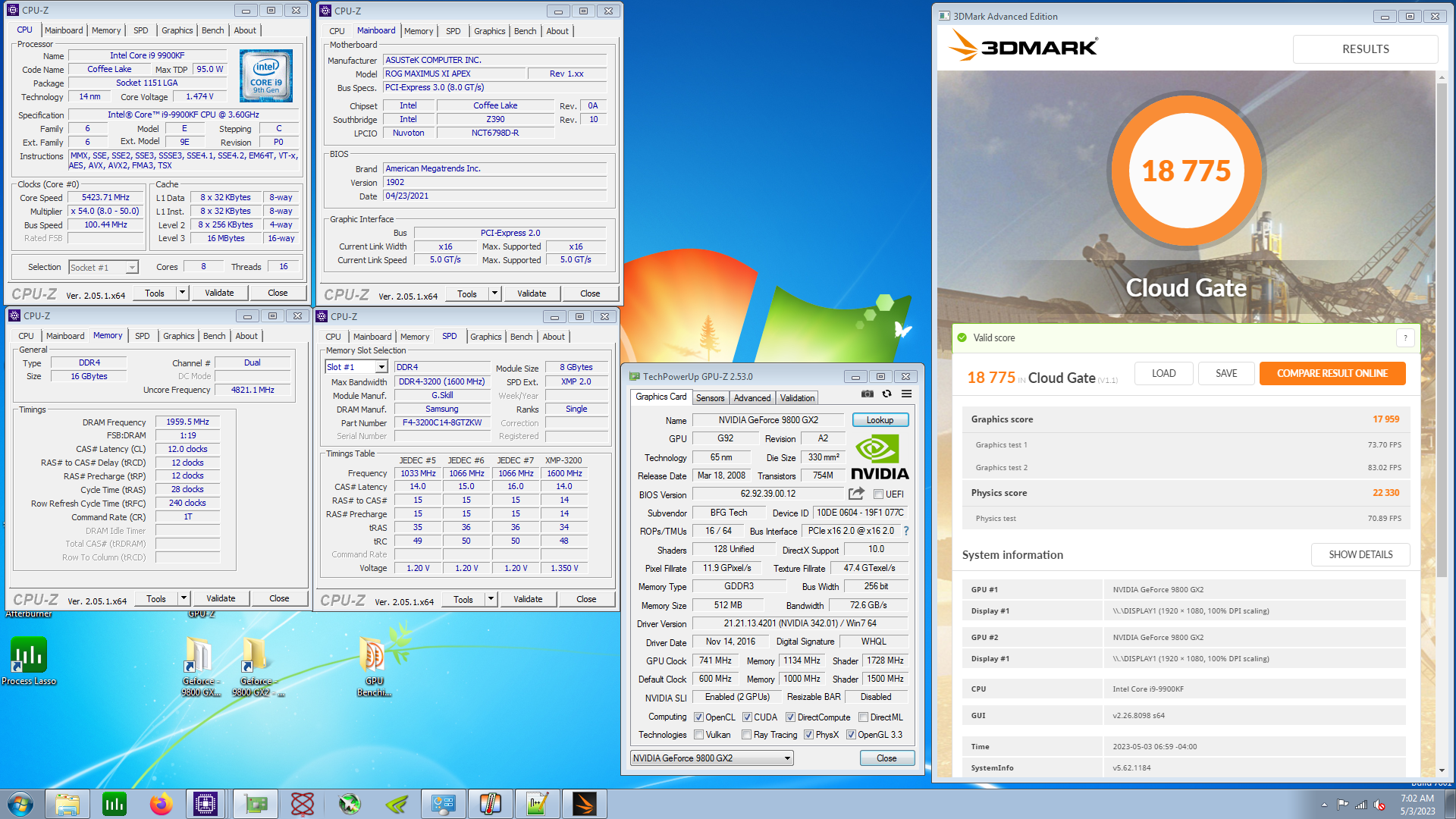Toggle the Vulkan checkbox in GPU-Z

coord(698,735)
